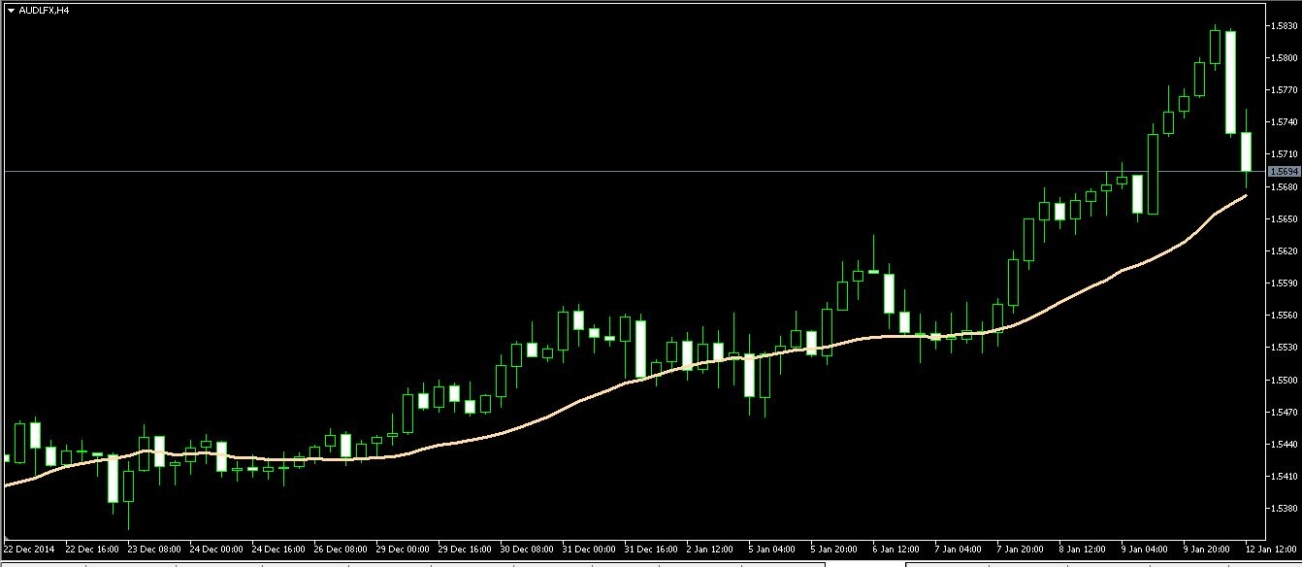Click the 22 Dec 2014 time axis label
Screen dimensions: 1302x567
click(x=29, y=549)
